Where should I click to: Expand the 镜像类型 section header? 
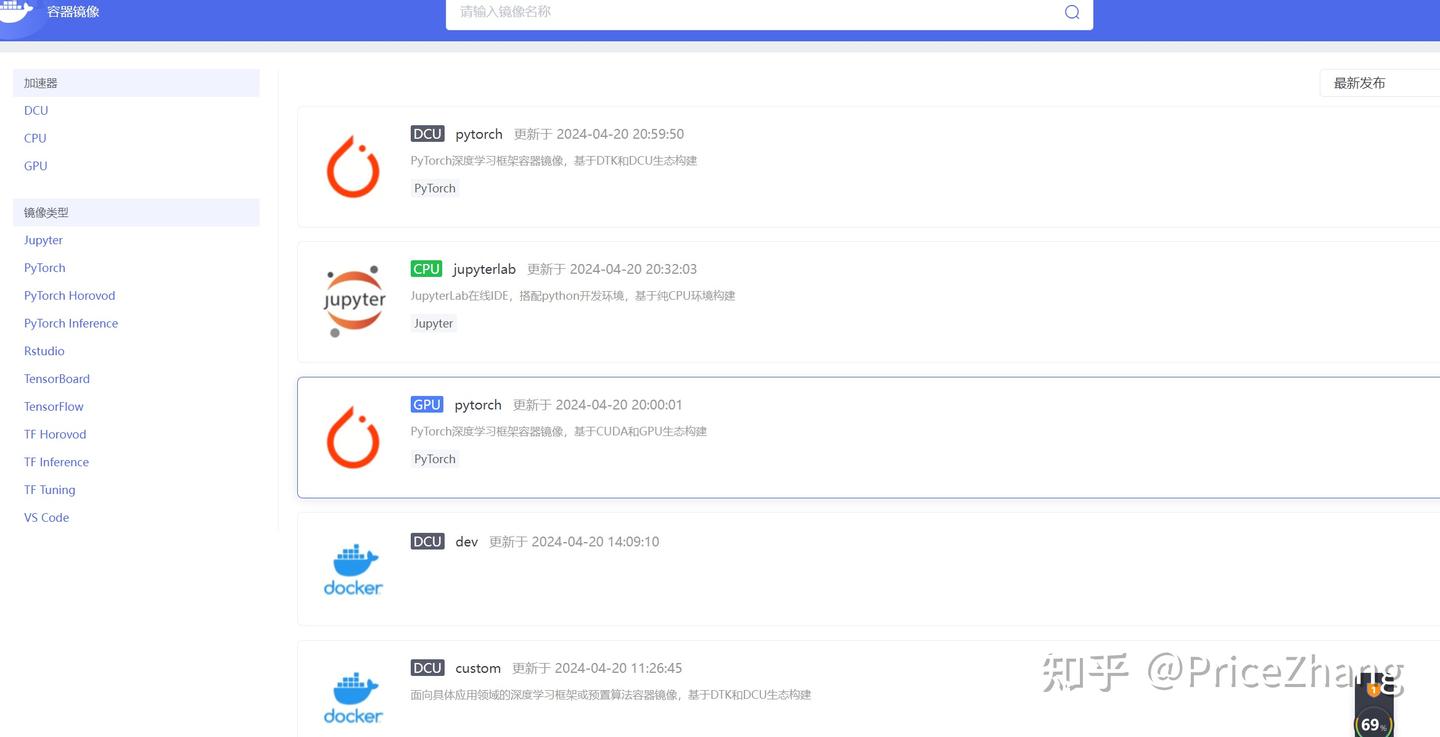click(x=45, y=212)
